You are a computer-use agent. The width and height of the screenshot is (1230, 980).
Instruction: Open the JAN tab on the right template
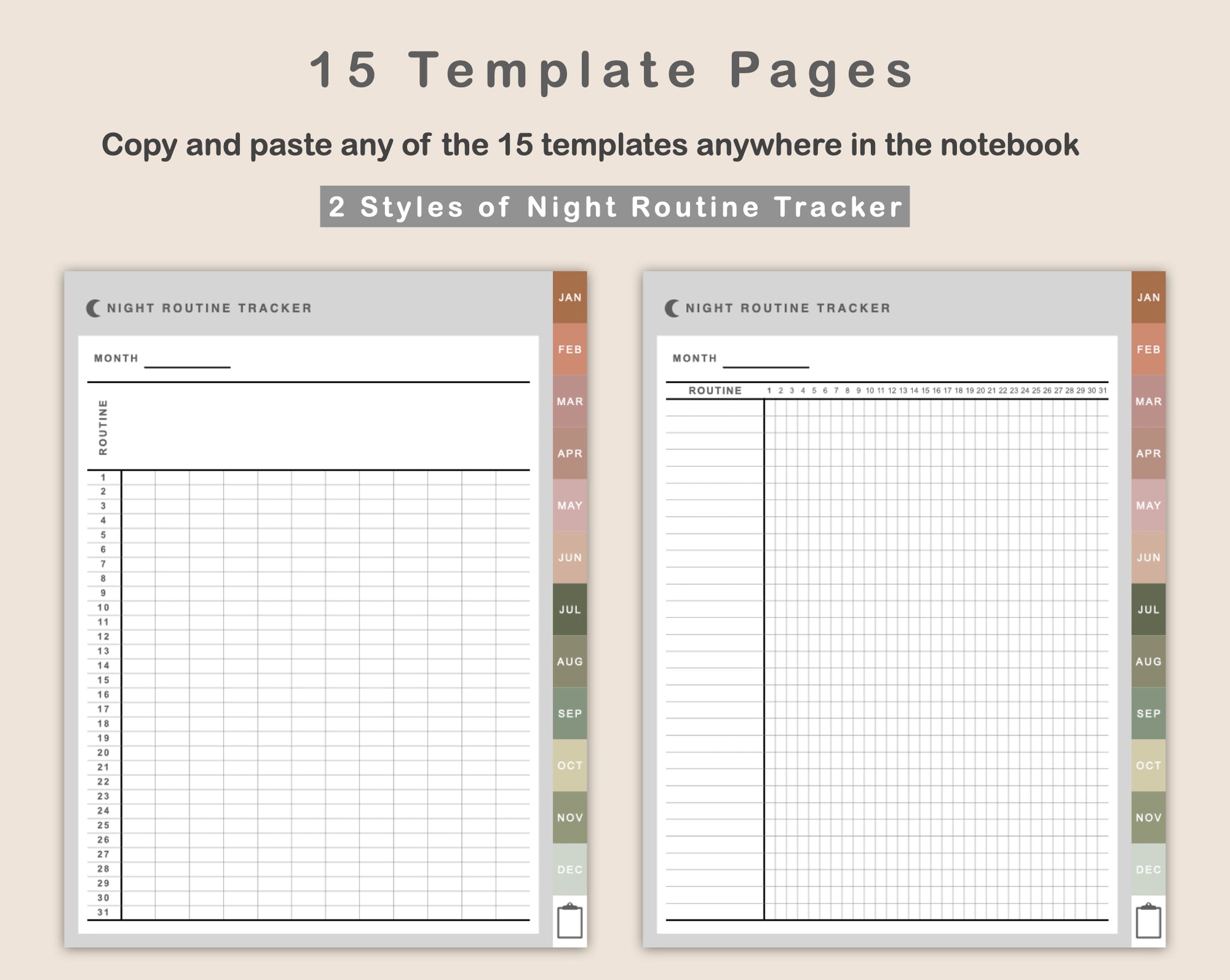tap(1148, 298)
